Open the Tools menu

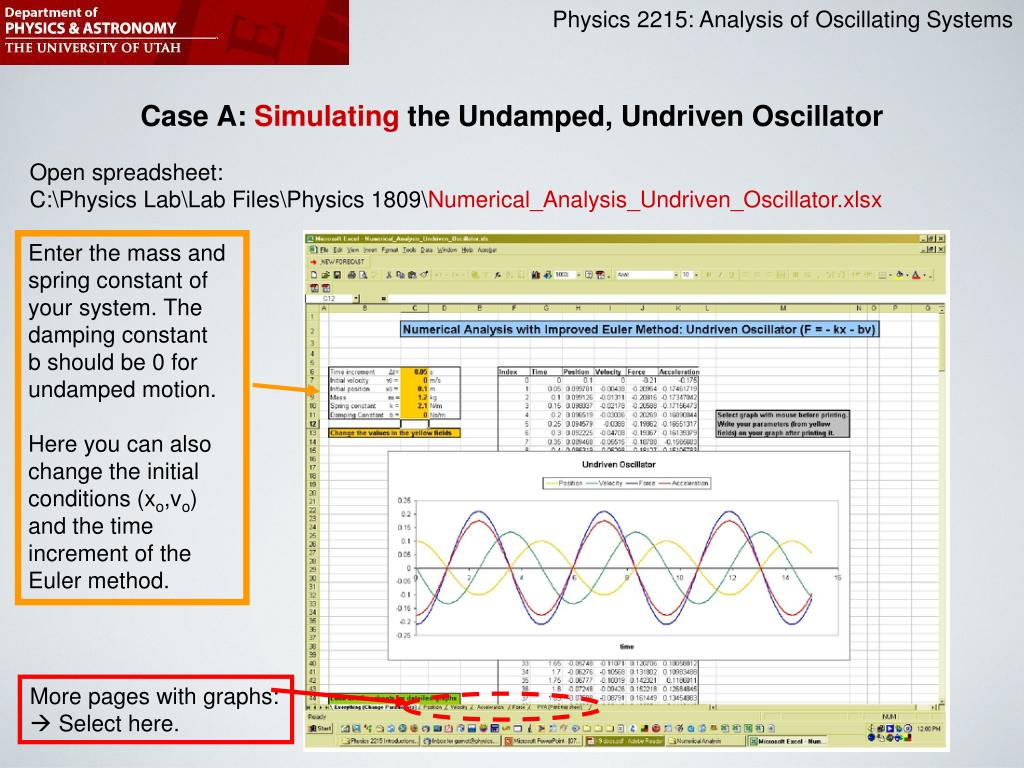pos(409,250)
